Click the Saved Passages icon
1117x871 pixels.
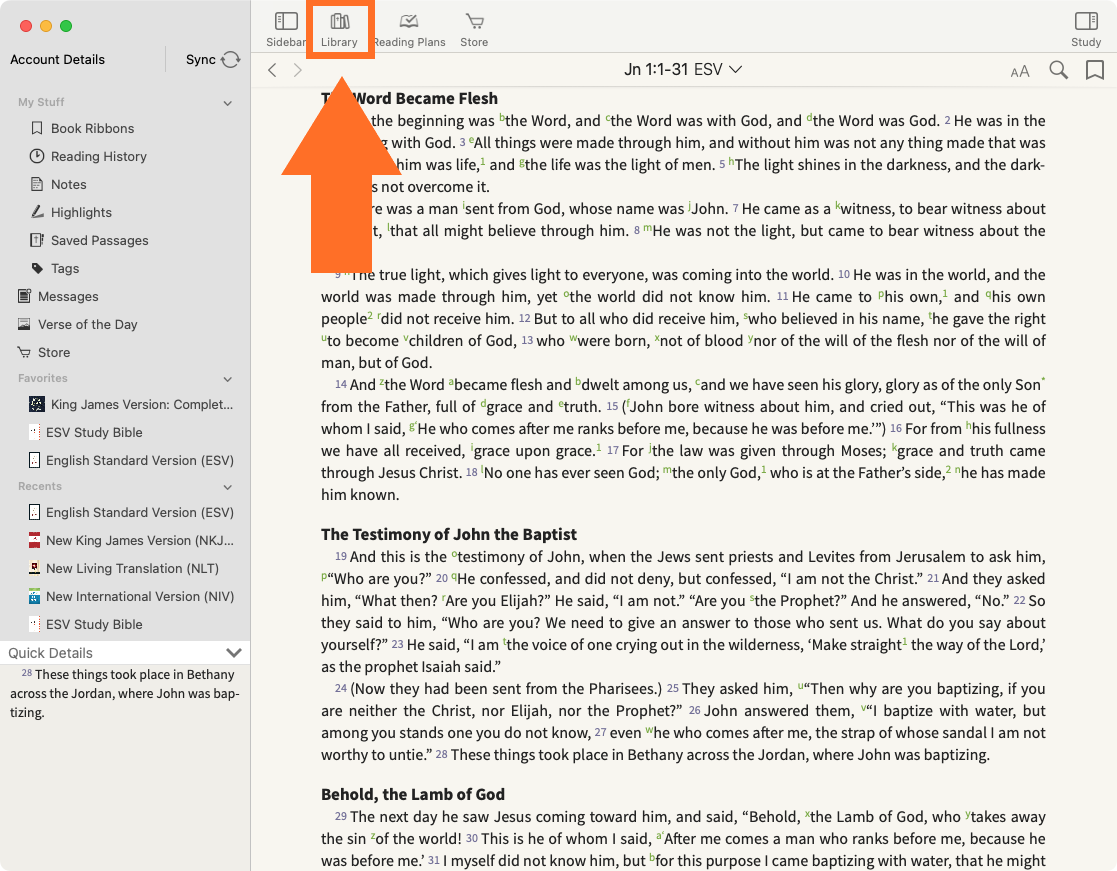37,240
